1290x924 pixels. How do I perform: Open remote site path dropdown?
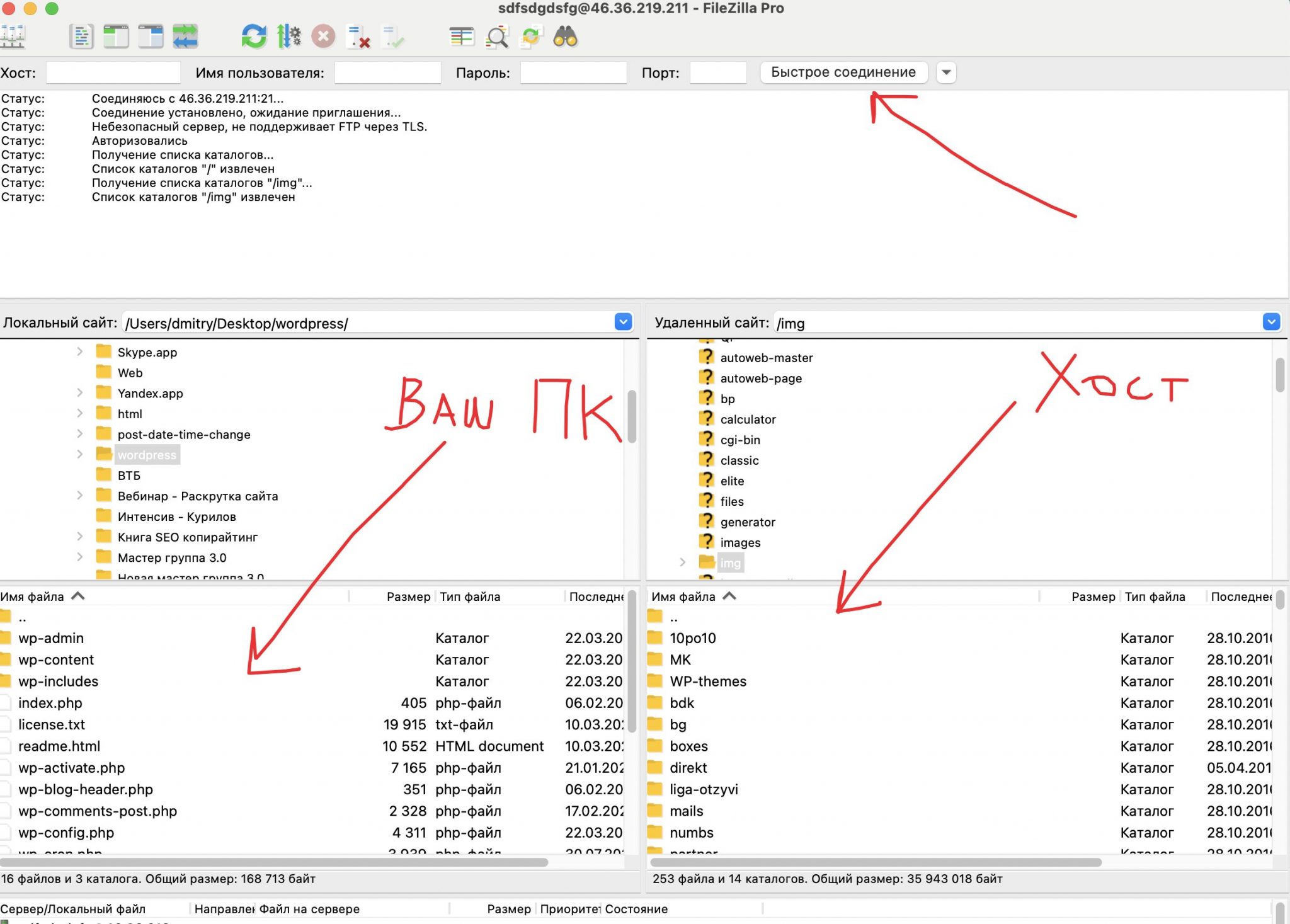pyautogui.click(x=1271, y=322)
